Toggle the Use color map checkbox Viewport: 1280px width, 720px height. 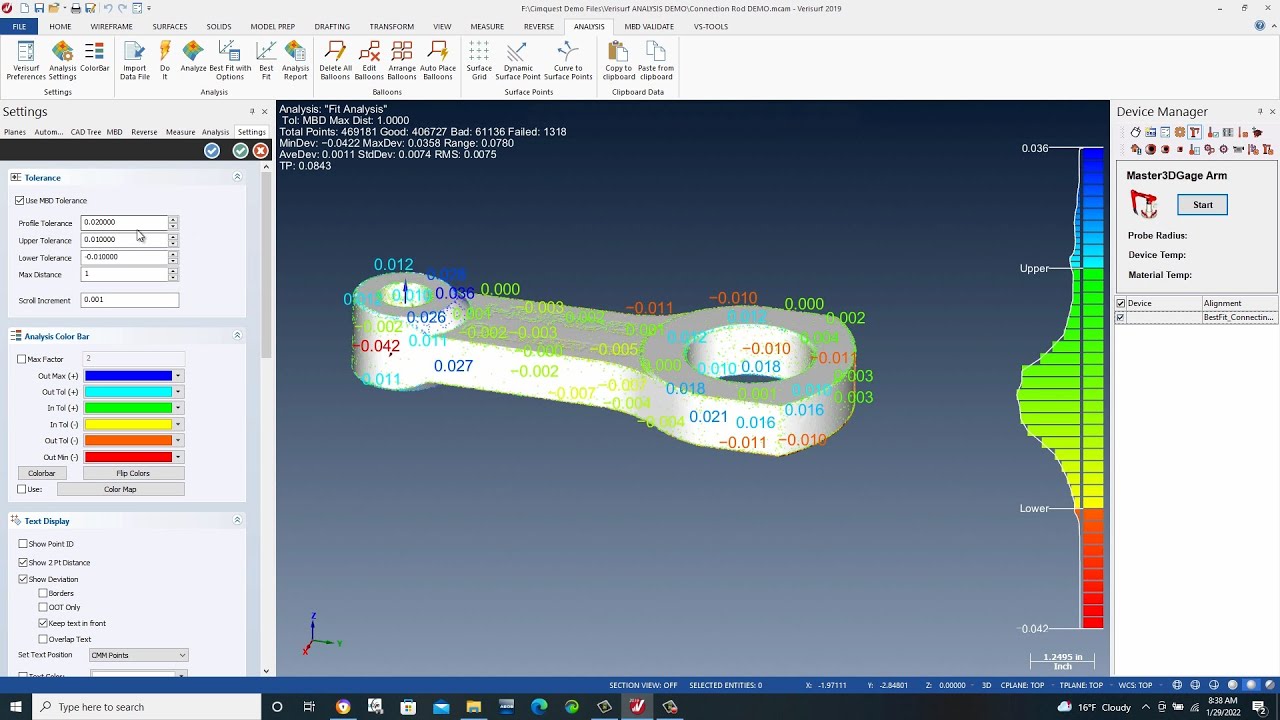point(22,489)
